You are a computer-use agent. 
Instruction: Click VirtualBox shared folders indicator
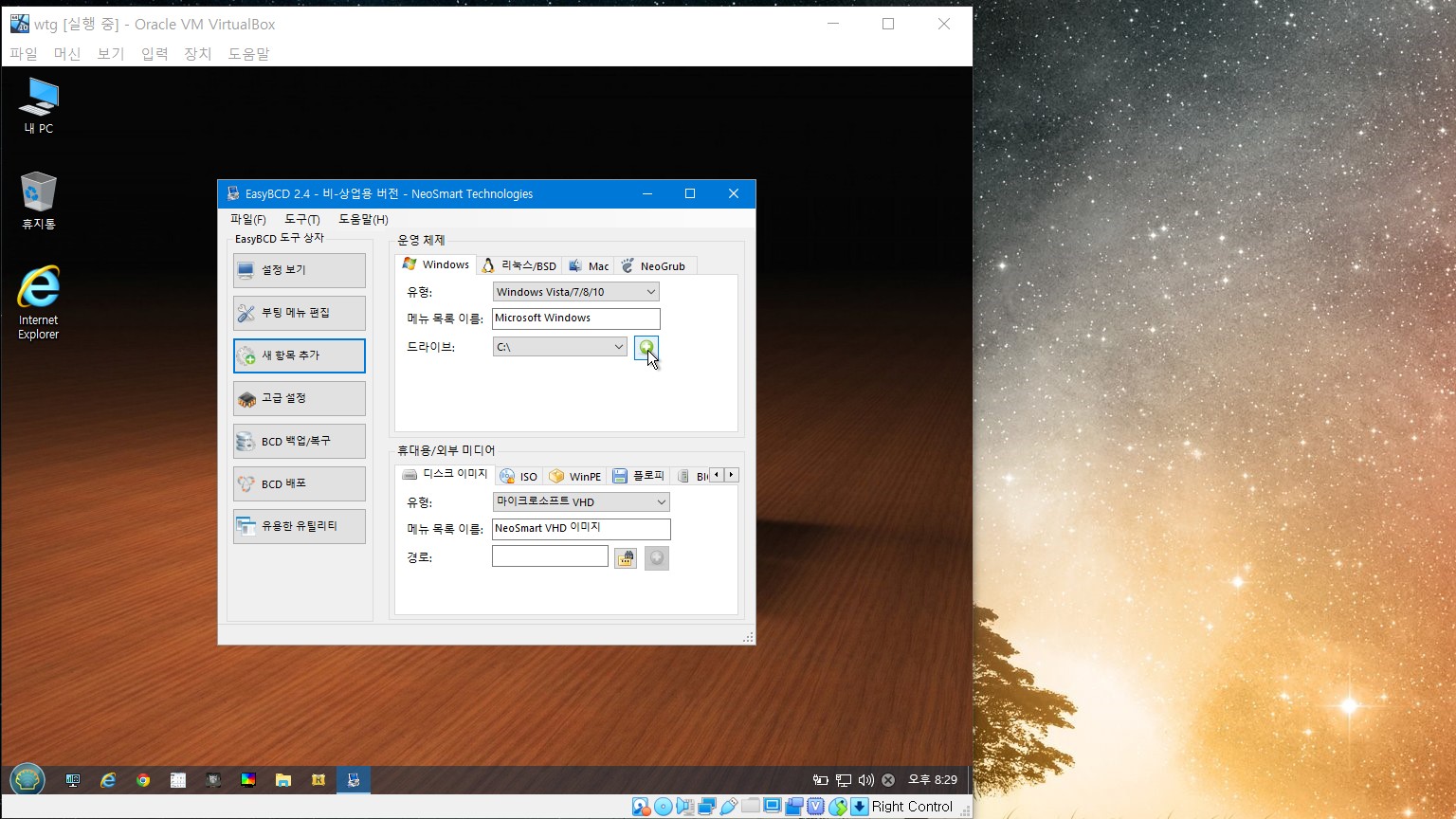(751, 807)
